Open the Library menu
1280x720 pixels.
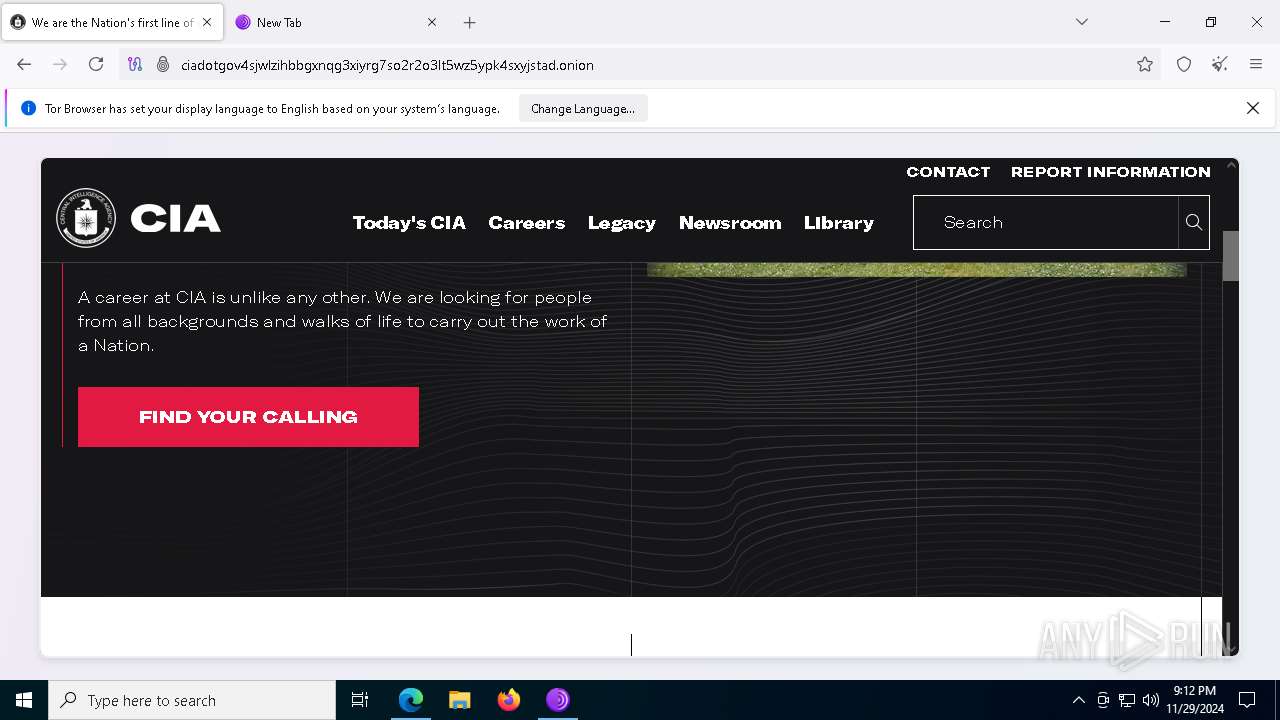coord(839,223)
